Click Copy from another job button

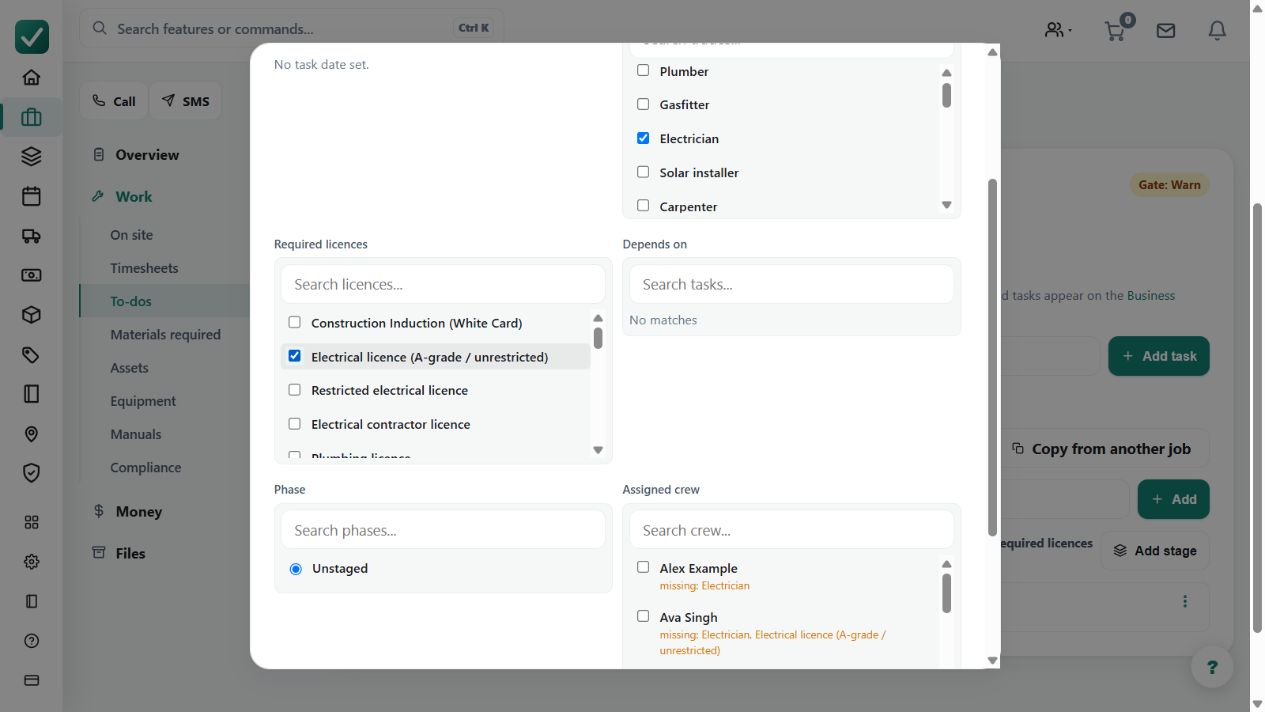click(1100, 449)
